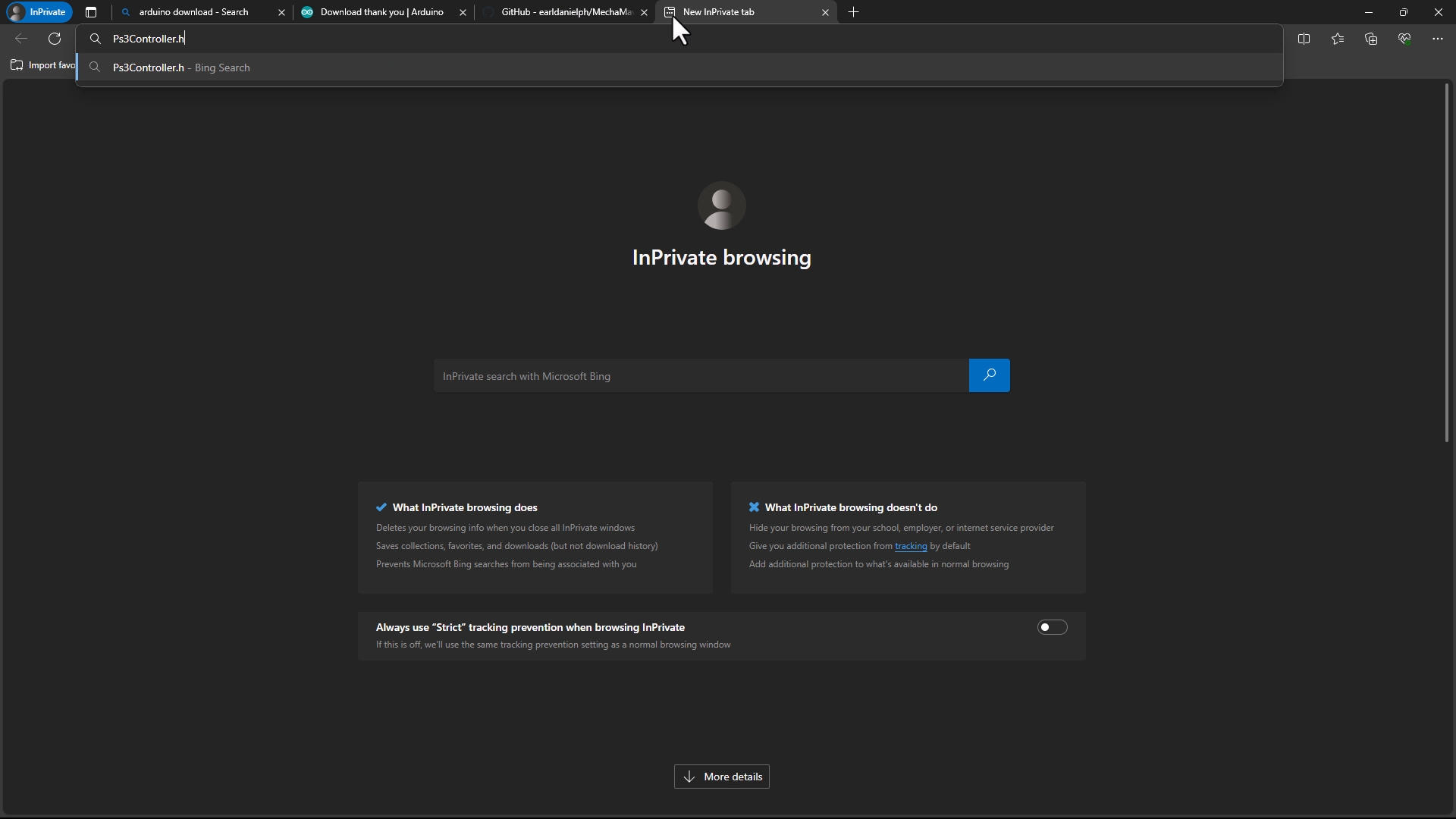
Task: Open the tracking hyperlink
Action: point(911,546)
